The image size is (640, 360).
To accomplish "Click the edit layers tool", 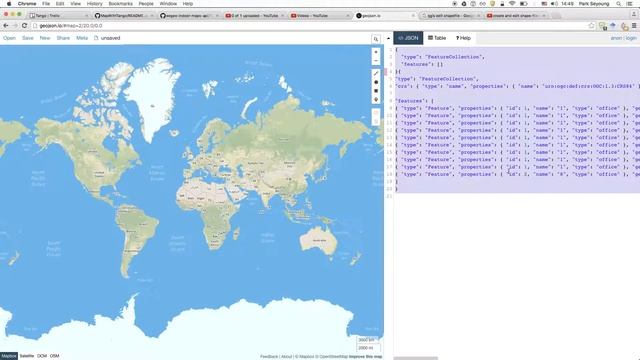I will pyautogui.click(x=376, y=113).
